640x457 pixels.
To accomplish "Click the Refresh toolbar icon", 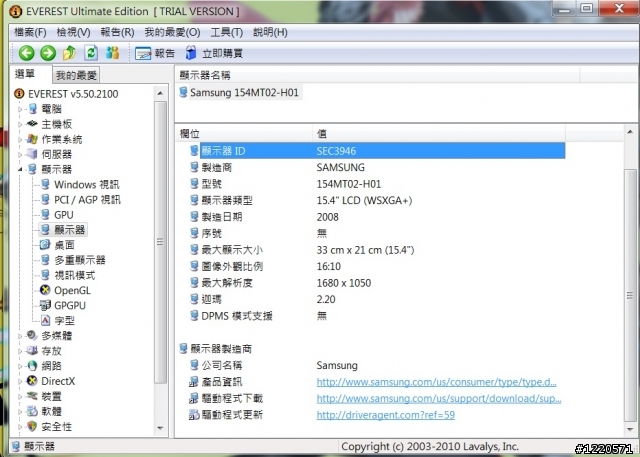I will pyautogui.click(x=91, y=53).
